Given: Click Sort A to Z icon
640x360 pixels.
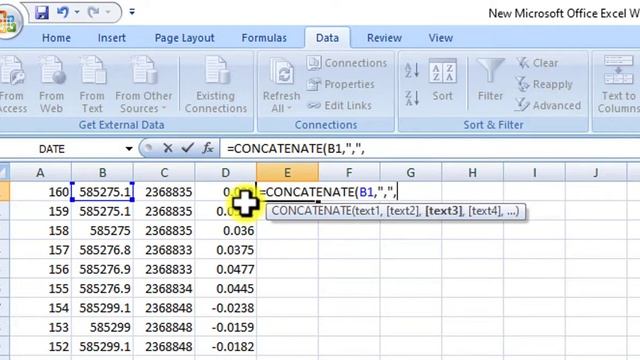Looking at the screenshot, I should [411, 70].
